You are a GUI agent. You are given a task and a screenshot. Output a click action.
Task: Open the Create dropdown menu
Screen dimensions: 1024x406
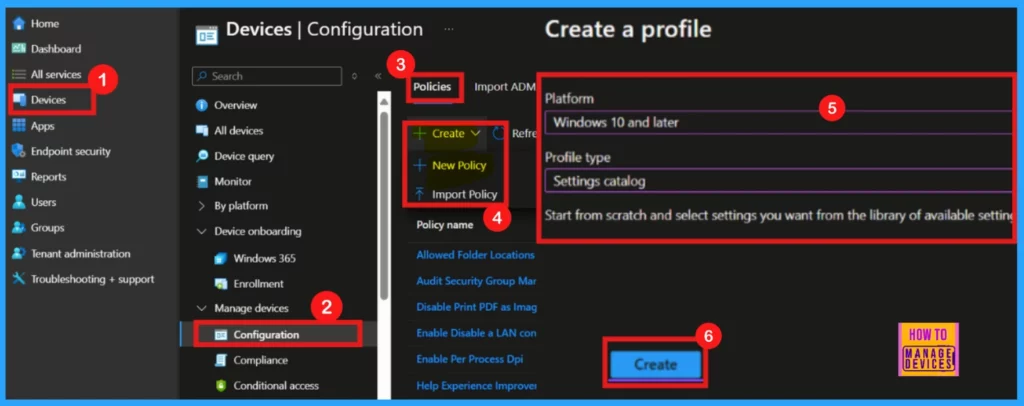click(446, 133)
